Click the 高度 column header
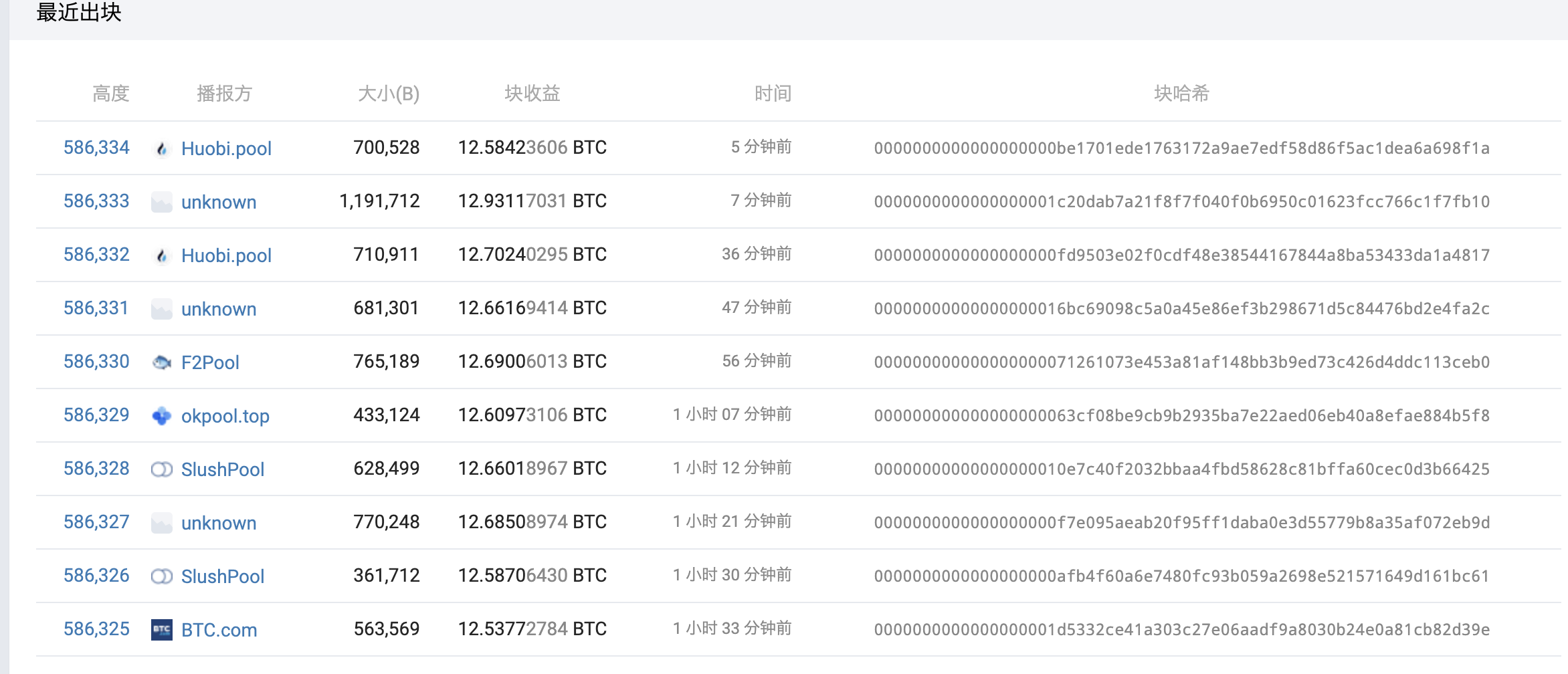The height and width of the screenshot is (674, 1568). [x=111, y=94]
